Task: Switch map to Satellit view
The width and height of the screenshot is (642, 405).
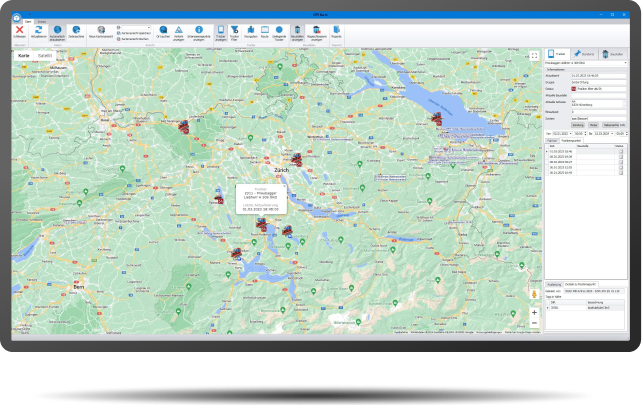Action: 45,55
